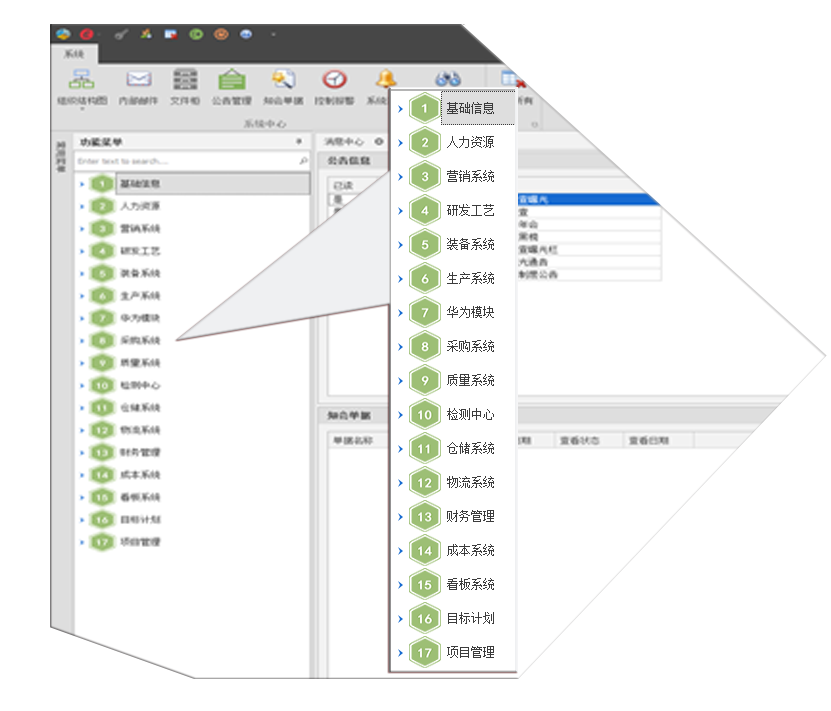
Task: Expand 项目管理 arrow in the enlarged list
Action: pos(401,653)
